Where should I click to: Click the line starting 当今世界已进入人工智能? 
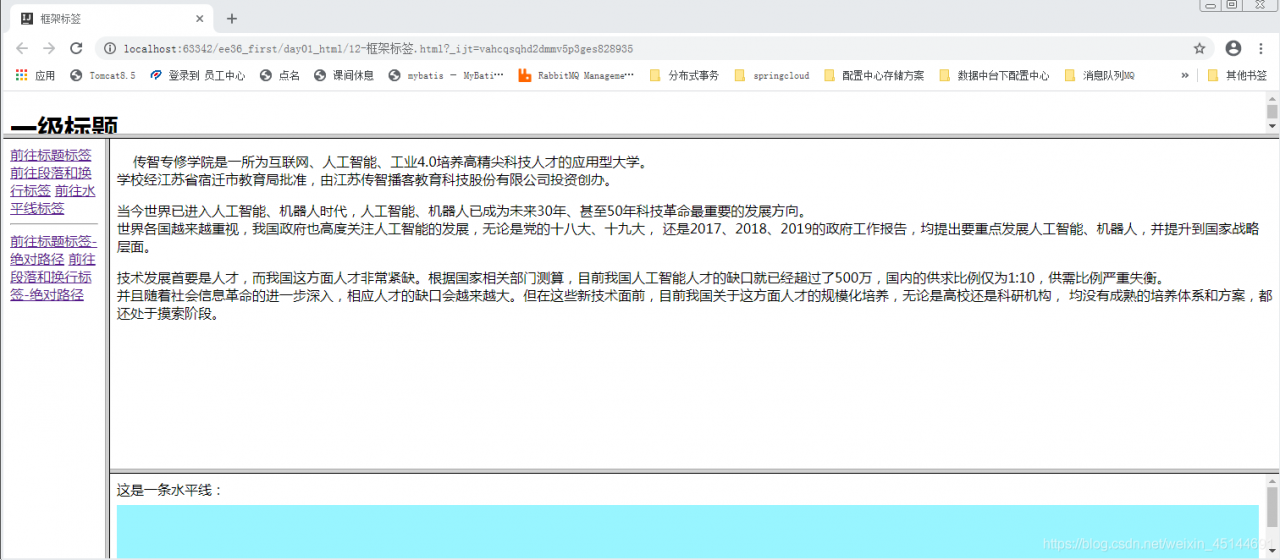(x=461, y=211)
